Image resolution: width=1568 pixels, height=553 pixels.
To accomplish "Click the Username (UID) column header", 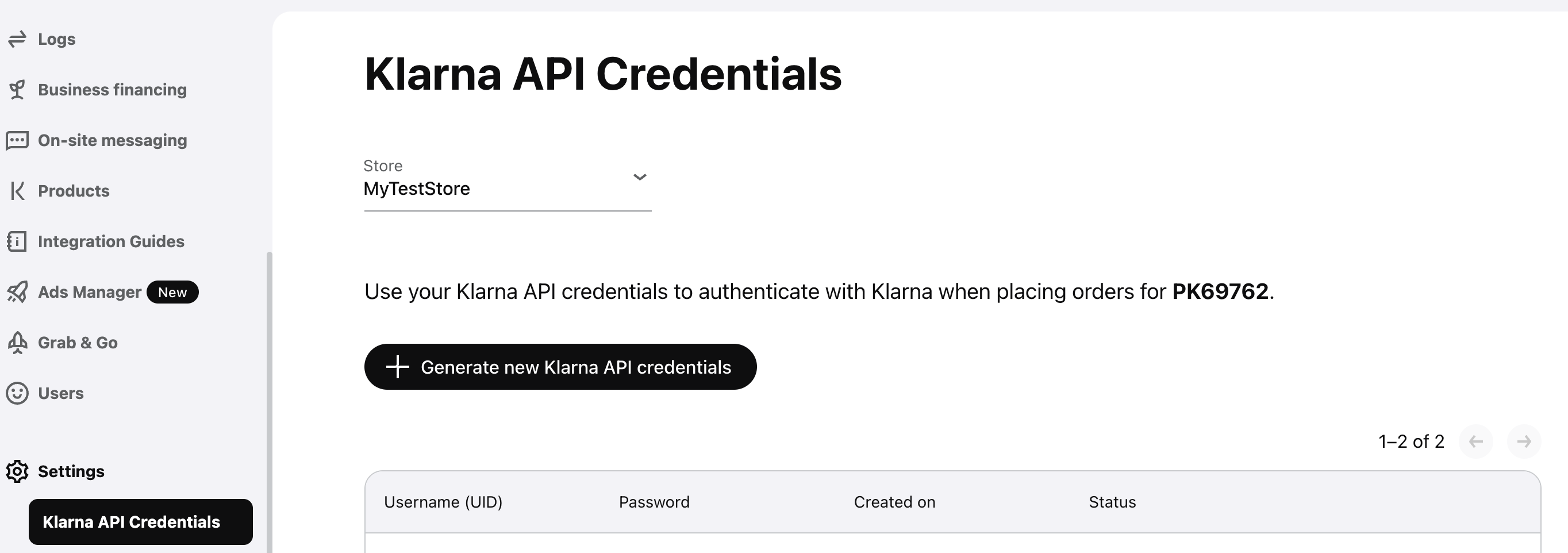I will click(x=443, y=502).
